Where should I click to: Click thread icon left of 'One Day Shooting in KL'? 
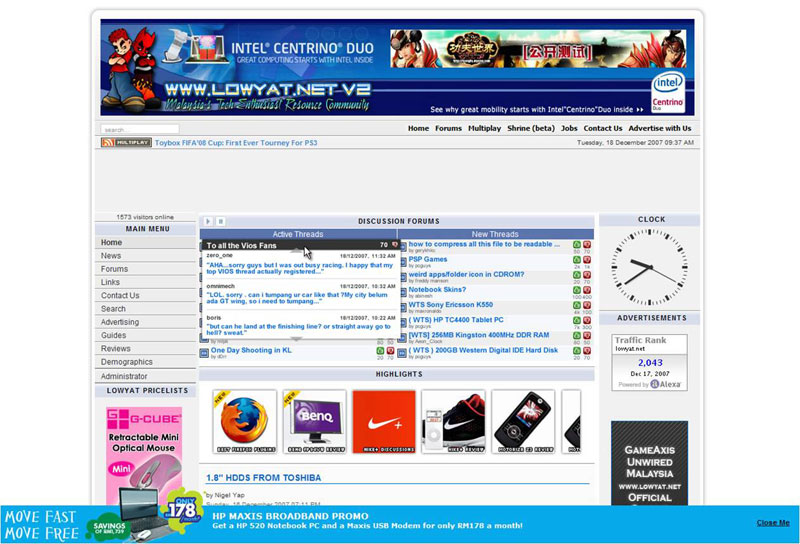(x=204, y=353)
